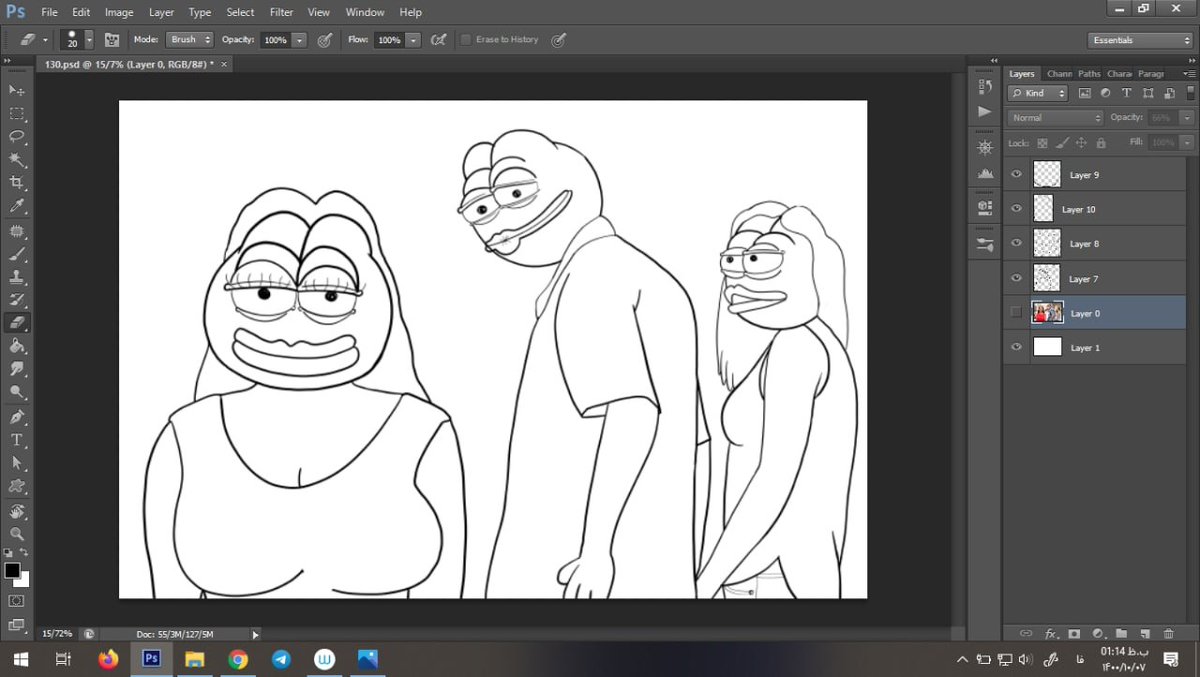Toggle lock all padlock icon

click(1099, 143)
